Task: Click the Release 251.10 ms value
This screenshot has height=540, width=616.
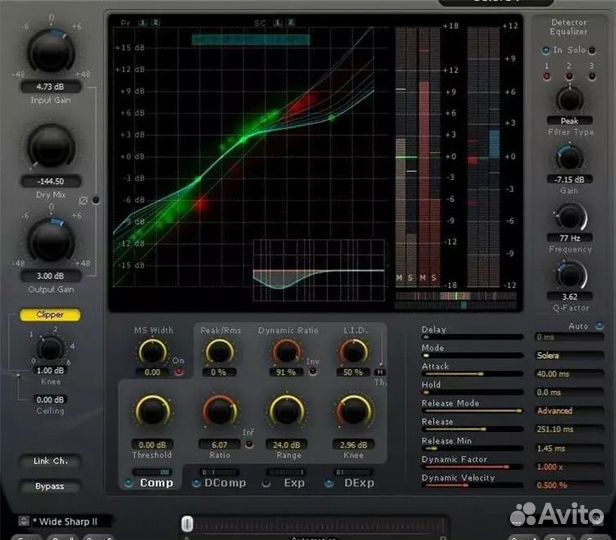Action: (570, 429)
